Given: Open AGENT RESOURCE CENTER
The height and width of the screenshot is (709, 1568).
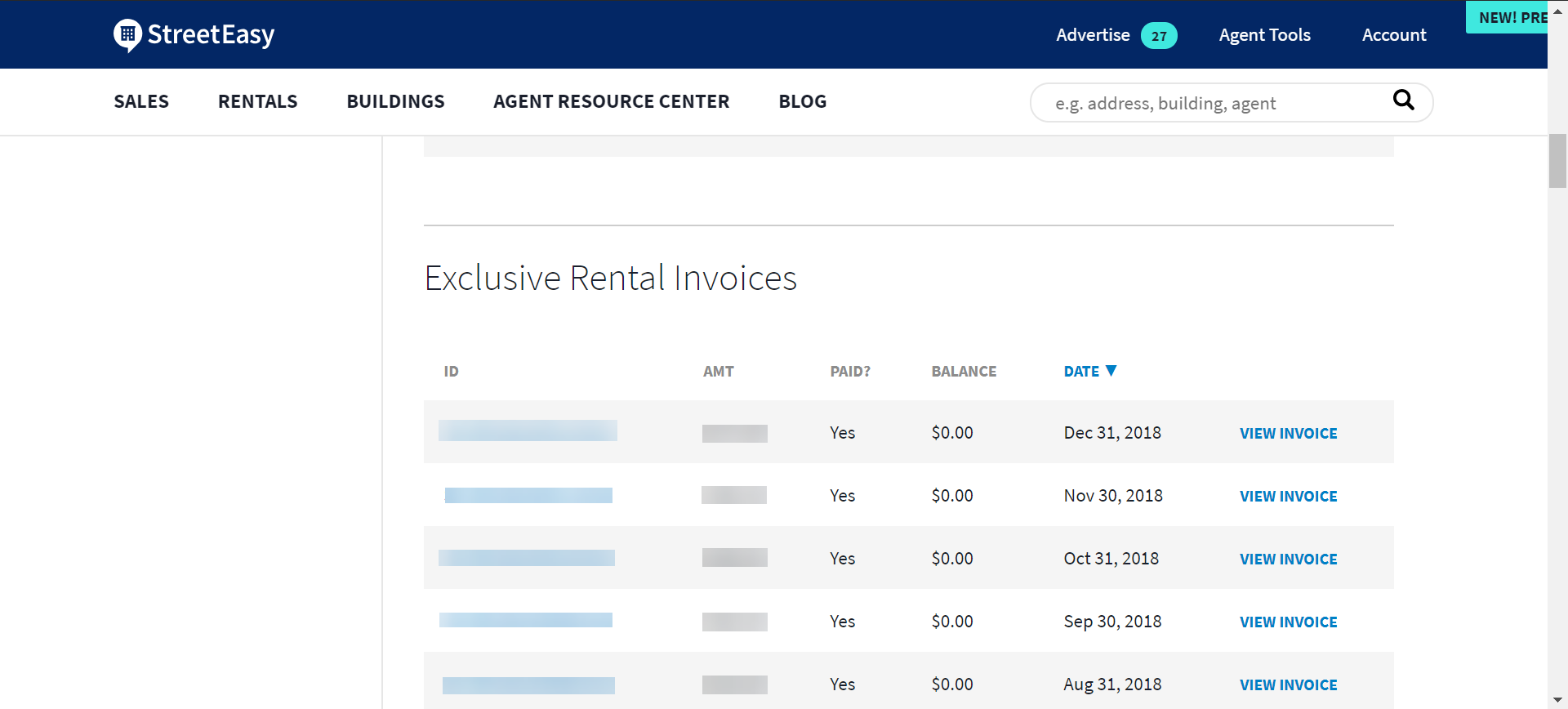Looking at the screenshot, I should [611, 101].
